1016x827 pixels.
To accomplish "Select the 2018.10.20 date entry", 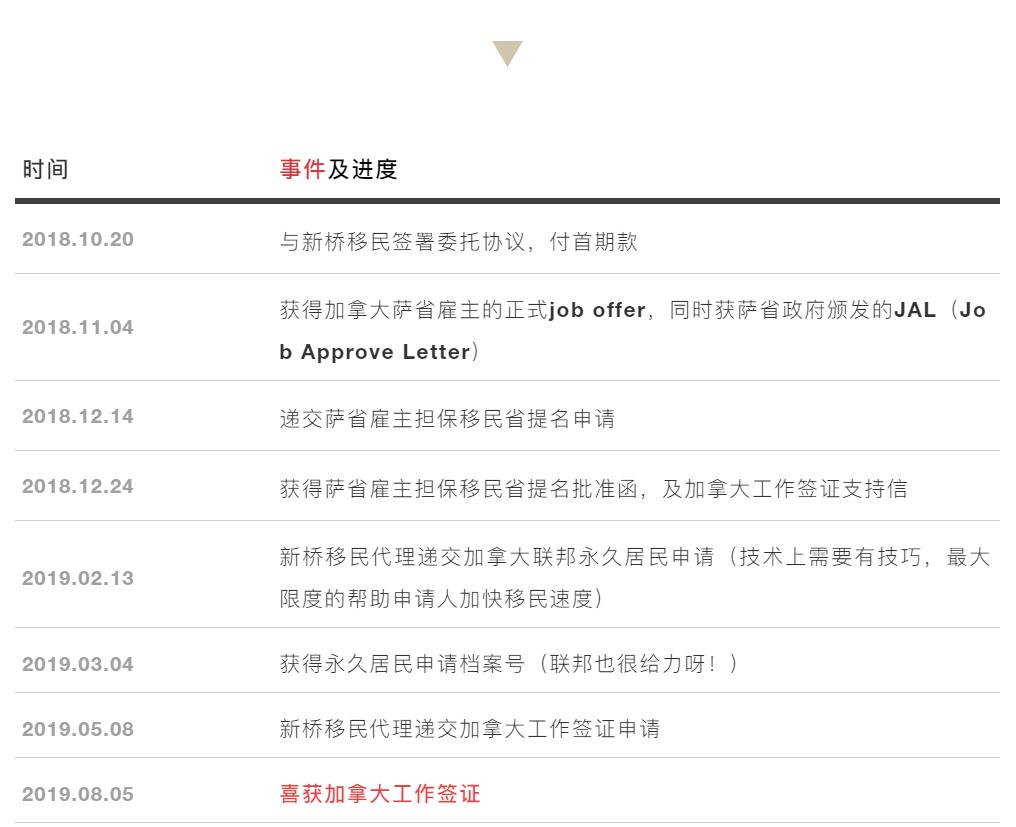I will [78, 239].
